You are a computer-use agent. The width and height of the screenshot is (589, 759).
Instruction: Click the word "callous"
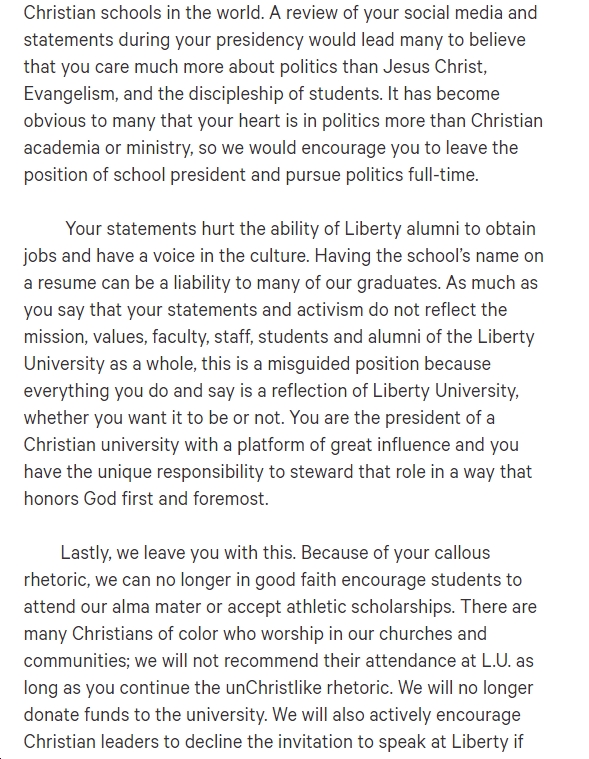coord(462,552)
